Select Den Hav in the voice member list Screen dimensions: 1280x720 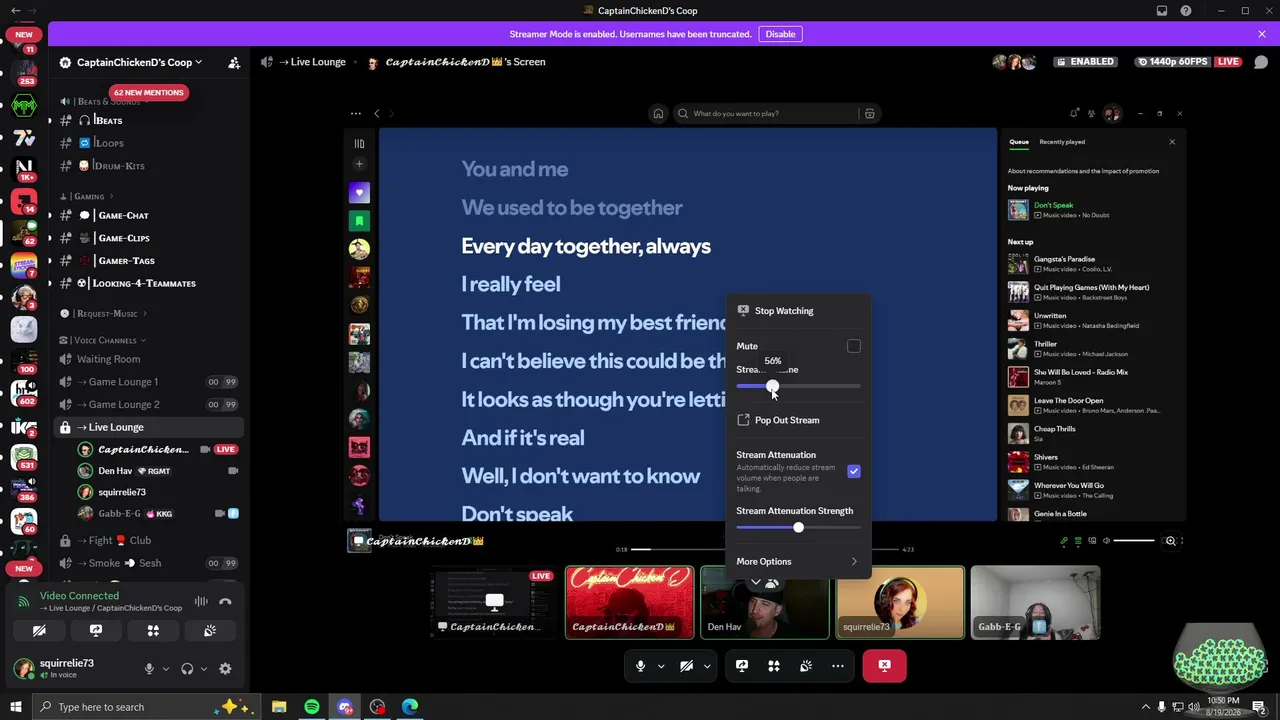tap(160, 471)
